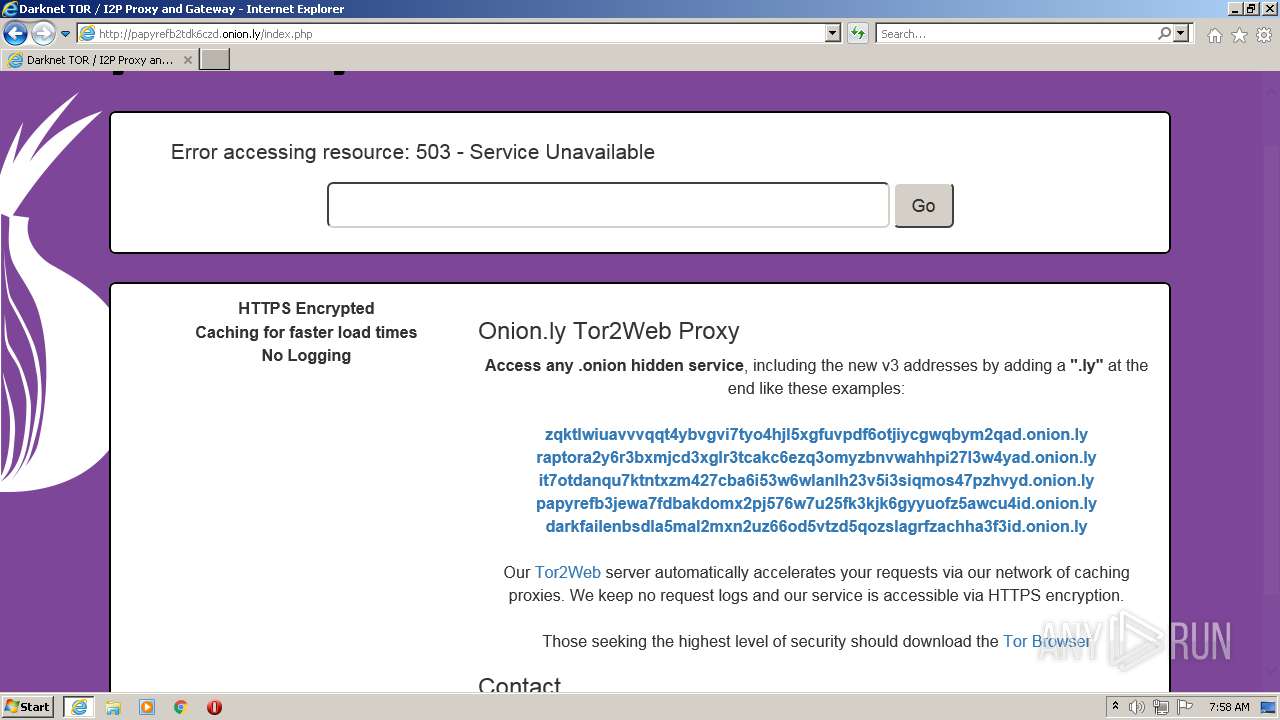Image resolution: width=1280 pixels, height=720 pixels.
Task: Click the 503 Service Unavailable error message
Action: [x=412, y=152]
